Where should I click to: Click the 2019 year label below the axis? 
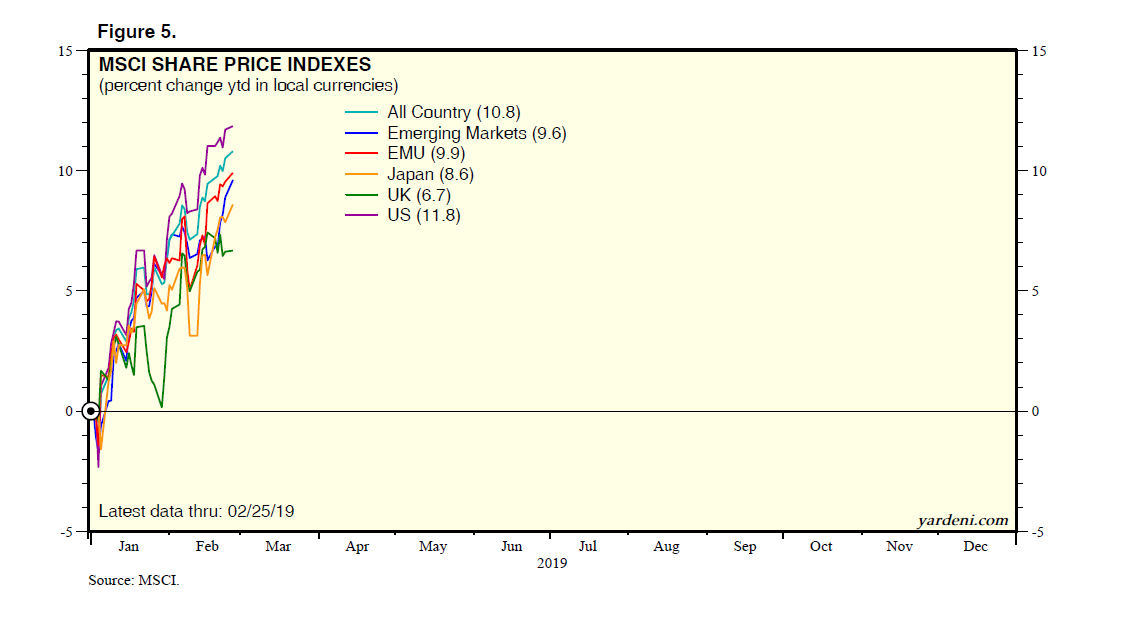click(x=551, y=564)
